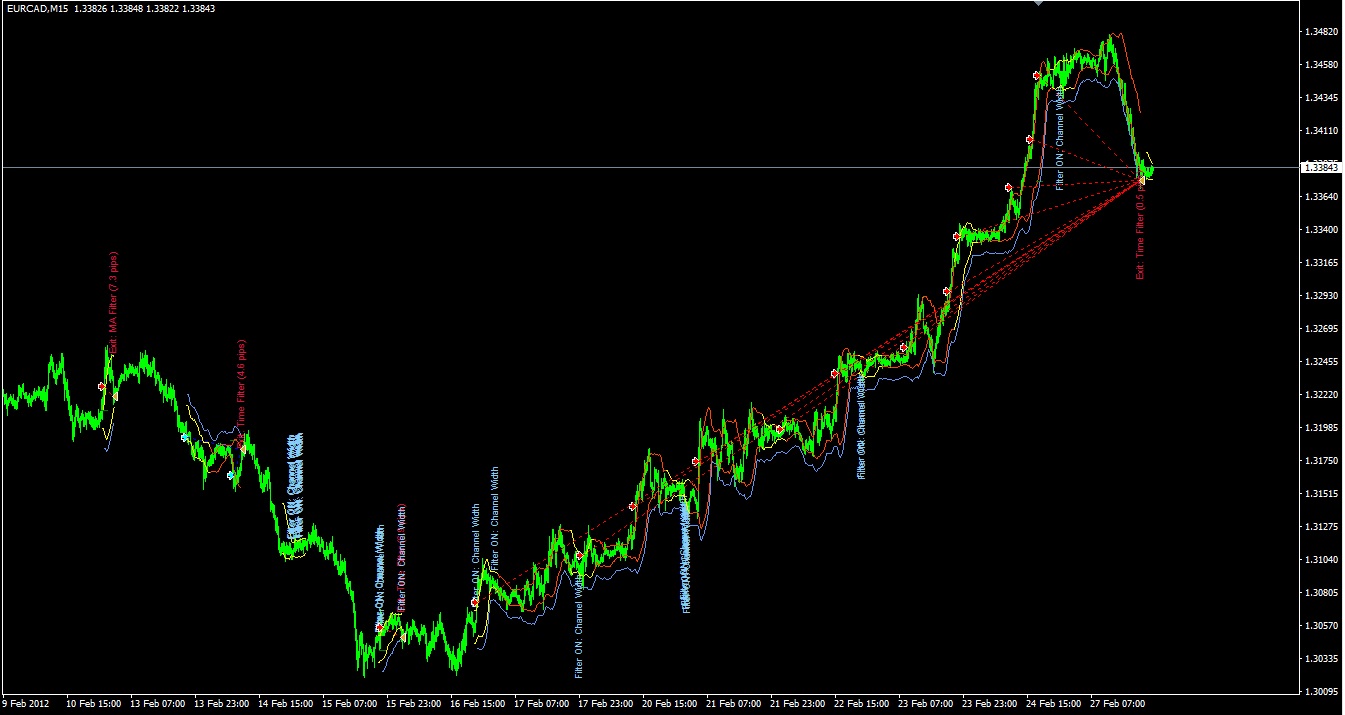
Task: Click the '15 Feb 23:00' time axis label
Action: (x=415, y=704)
